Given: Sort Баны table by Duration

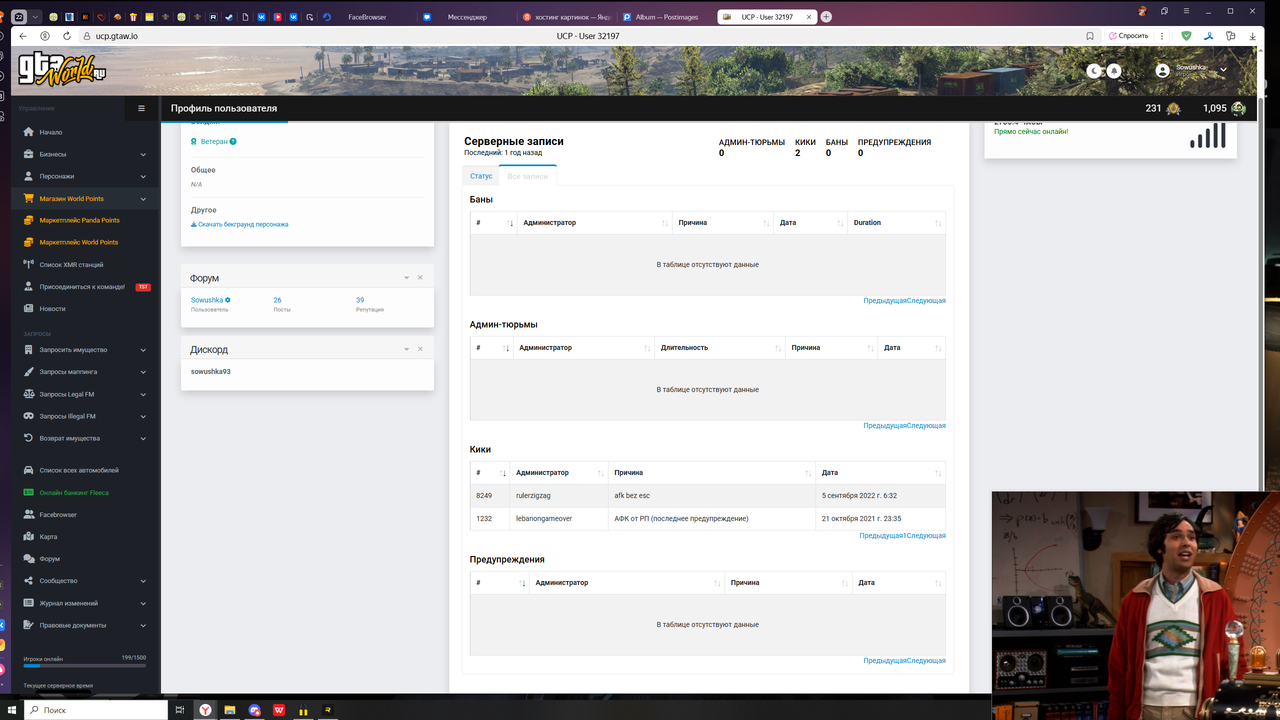Looking at the screenshot, I should pyautogui.click(x=896, y=223).
